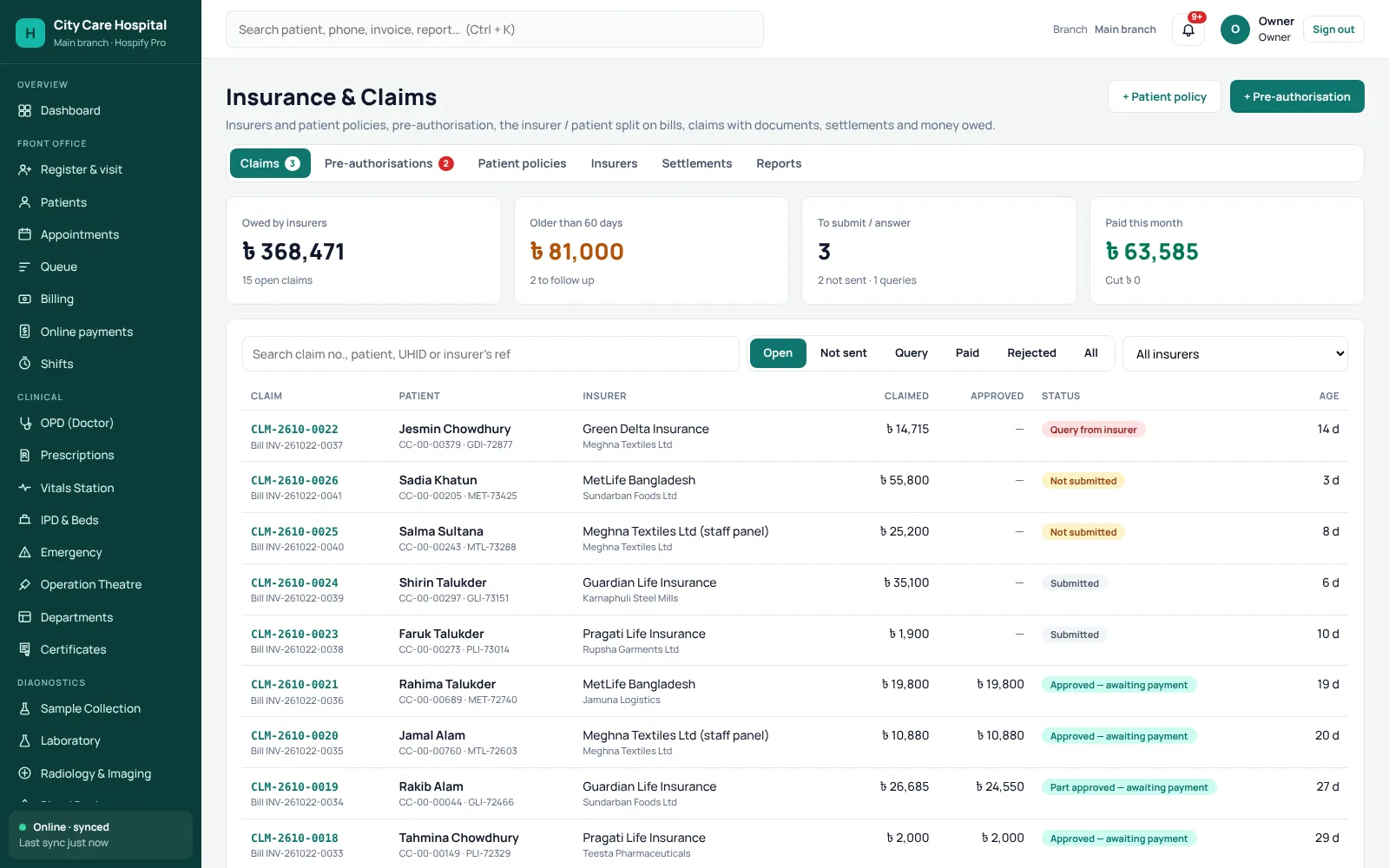
Task: Open claim CLM-2610-0019 link
Action: pyautogui.click(x=294, y=786)
